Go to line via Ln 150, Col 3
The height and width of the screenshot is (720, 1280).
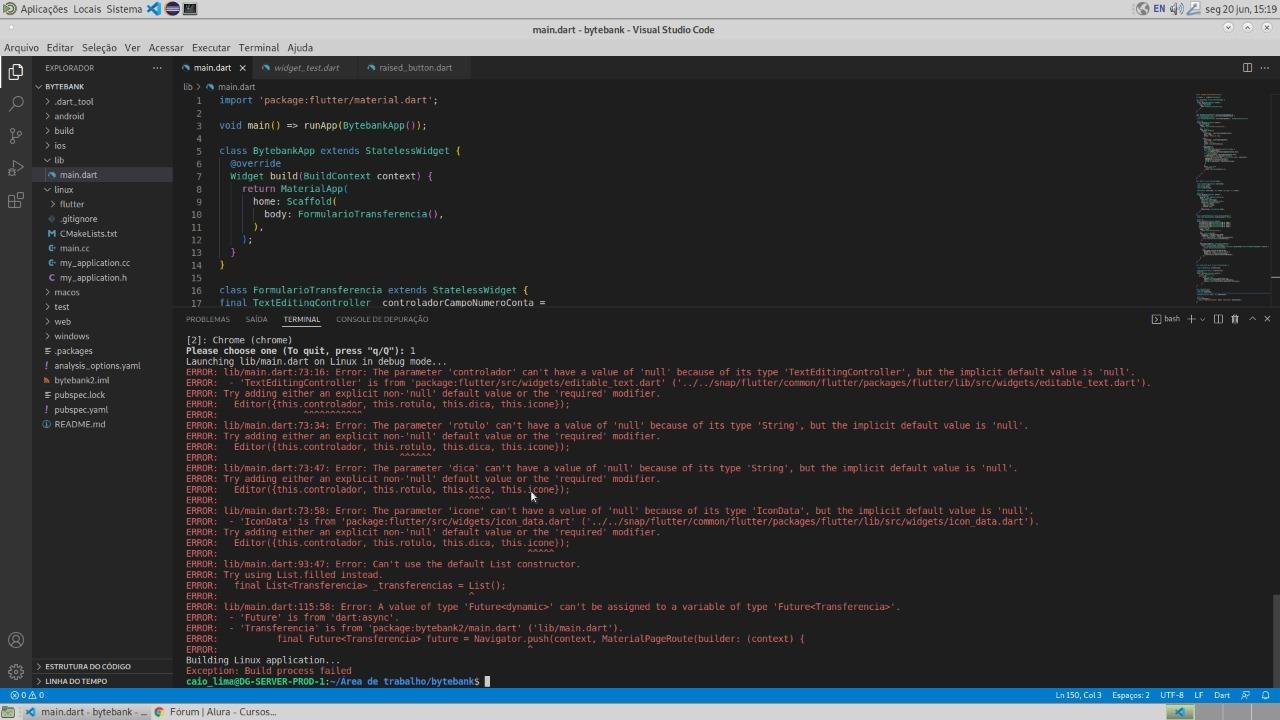click(1078, 695)
